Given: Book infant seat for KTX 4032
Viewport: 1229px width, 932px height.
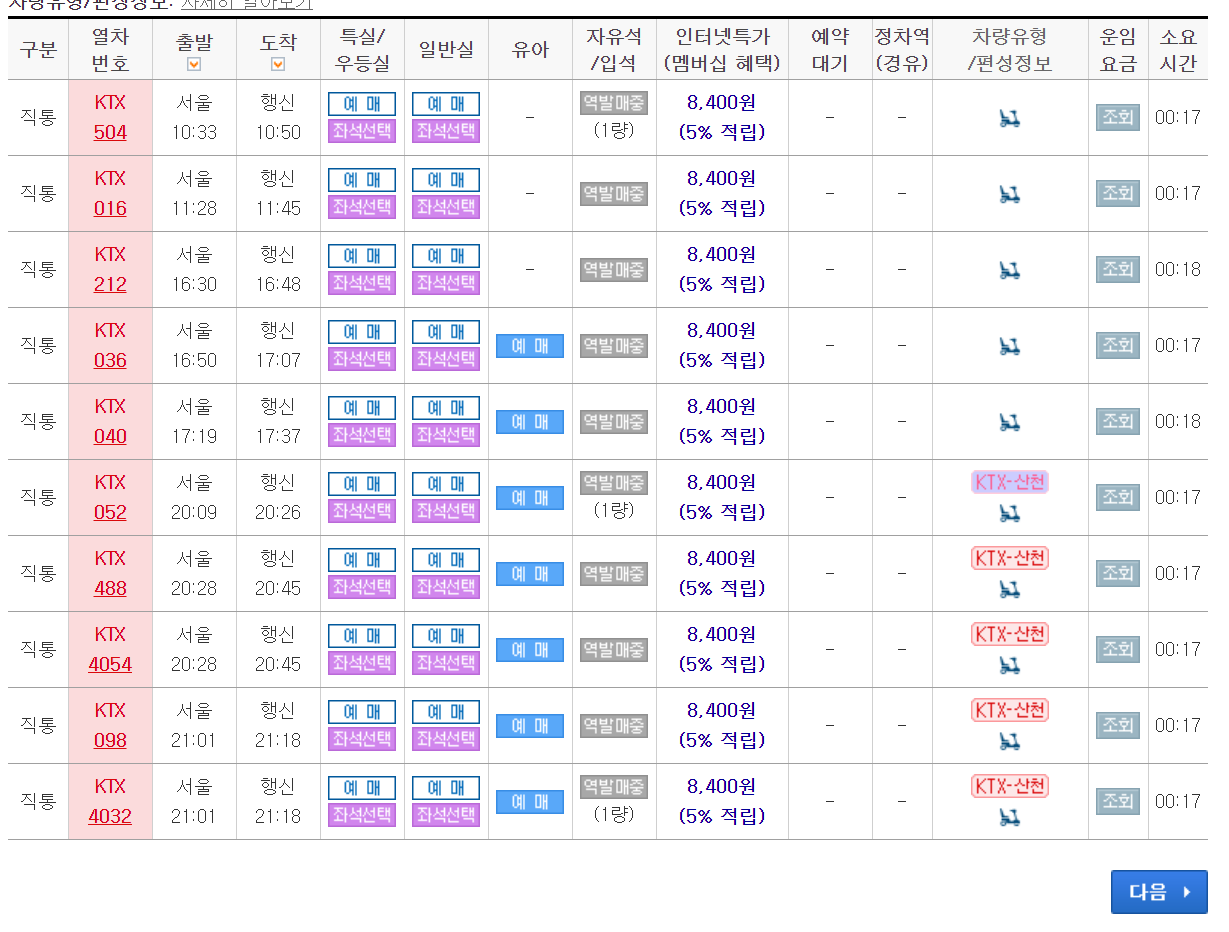Looking at the screenshot, I should coord(530,802).
